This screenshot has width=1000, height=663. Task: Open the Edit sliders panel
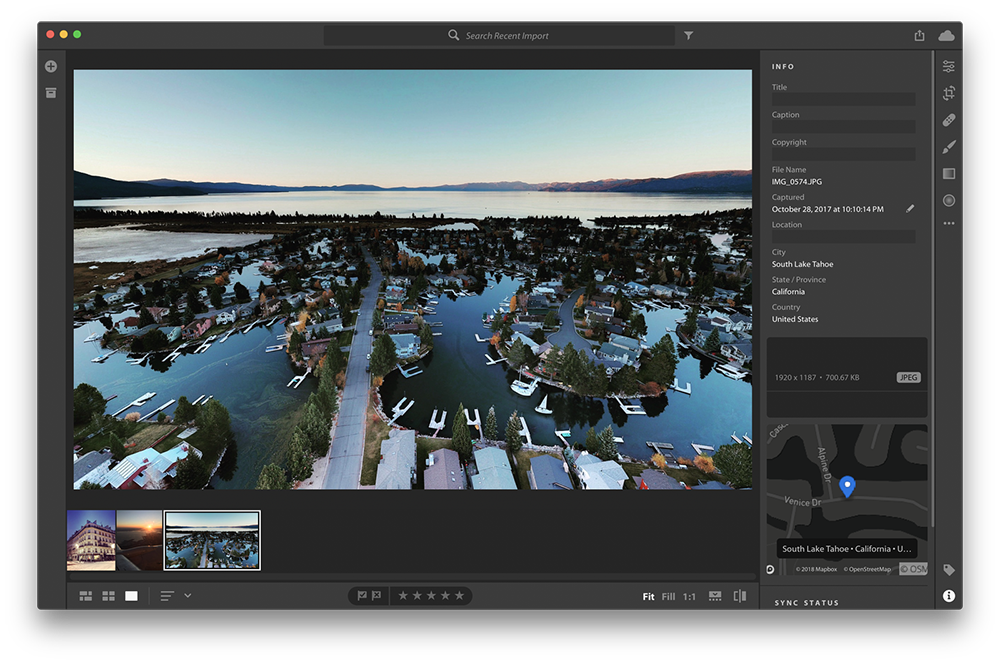[x=949, y=66]
